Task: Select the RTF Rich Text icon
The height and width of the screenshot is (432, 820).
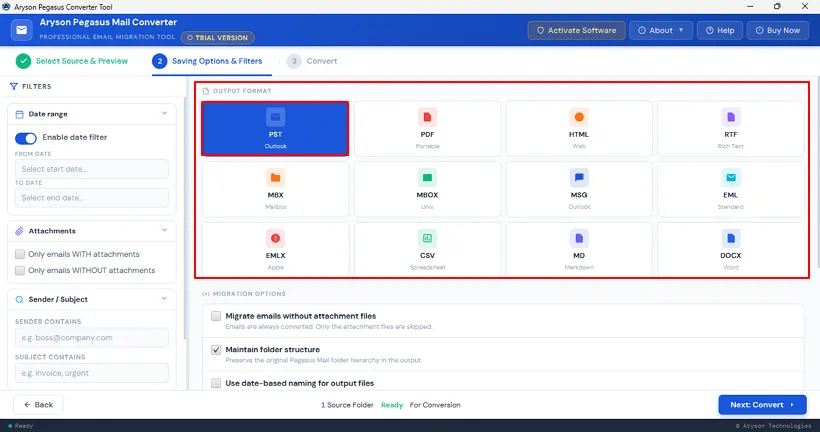Action: (x=731, y=117)
